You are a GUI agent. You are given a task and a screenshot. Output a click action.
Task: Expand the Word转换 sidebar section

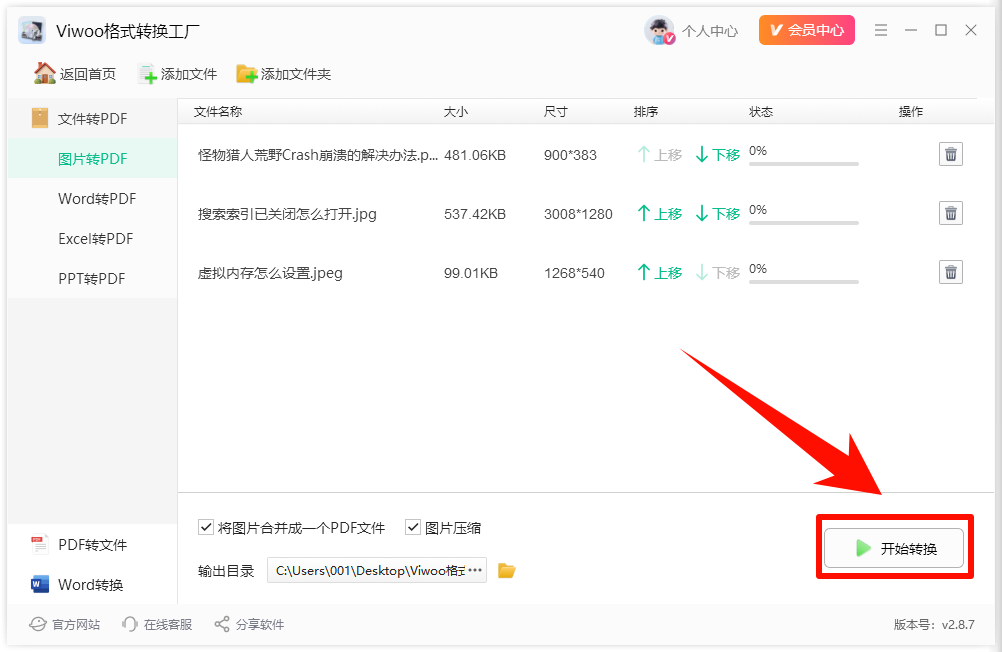pyautogui.click(x=92, y=584)
